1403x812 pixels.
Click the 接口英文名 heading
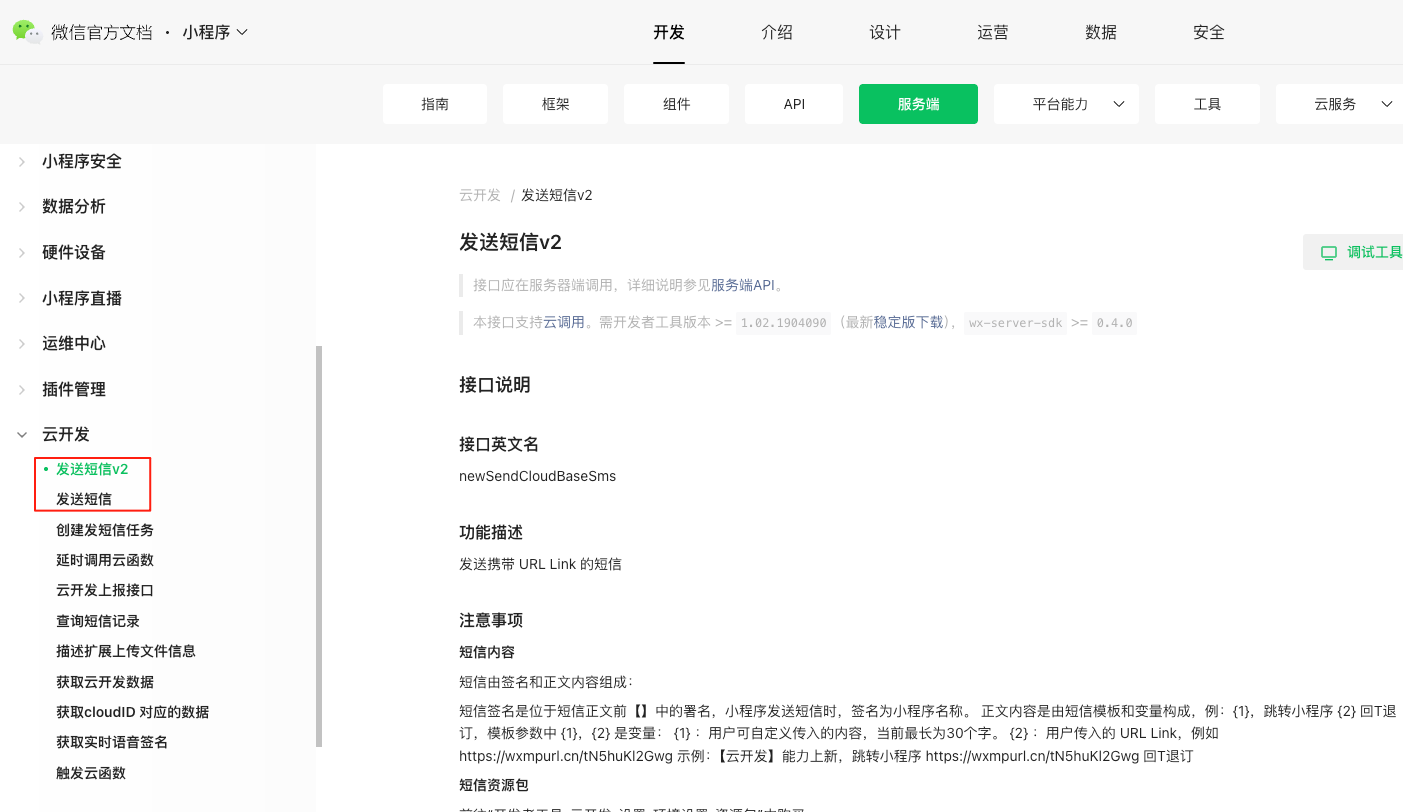click(x=499, y=444)
